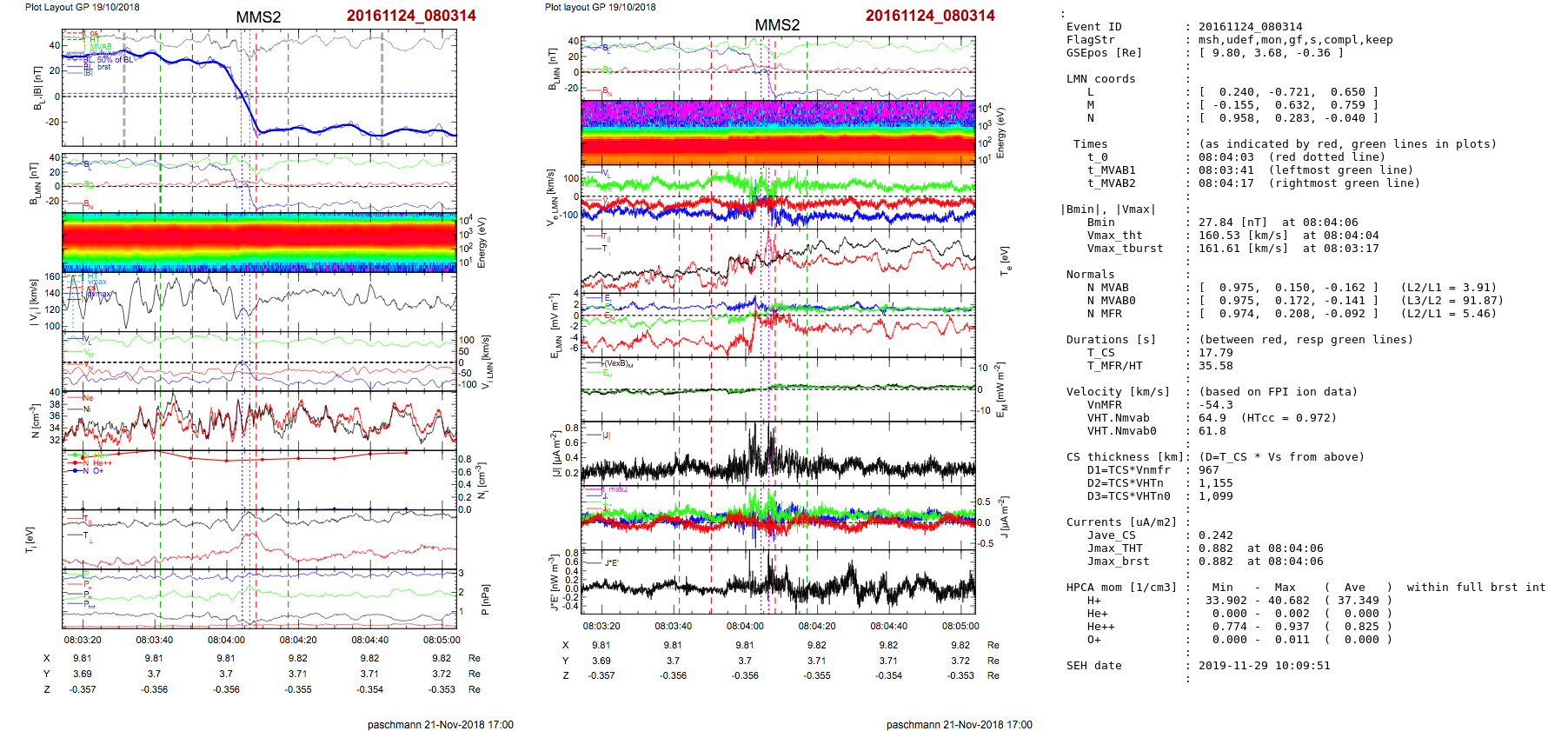Click the Ne/Ni density panel in left plot
The image size is (1568, 731).
pyautogui.click(x=259, y=420)
